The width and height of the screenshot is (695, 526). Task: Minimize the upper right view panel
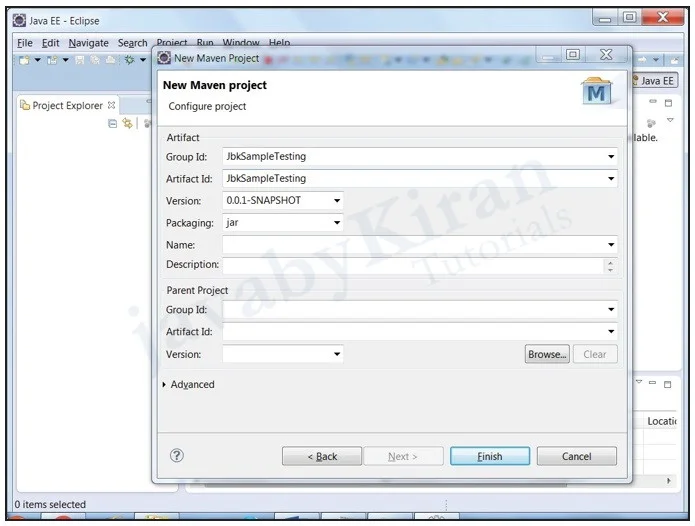tap(652, 102)
